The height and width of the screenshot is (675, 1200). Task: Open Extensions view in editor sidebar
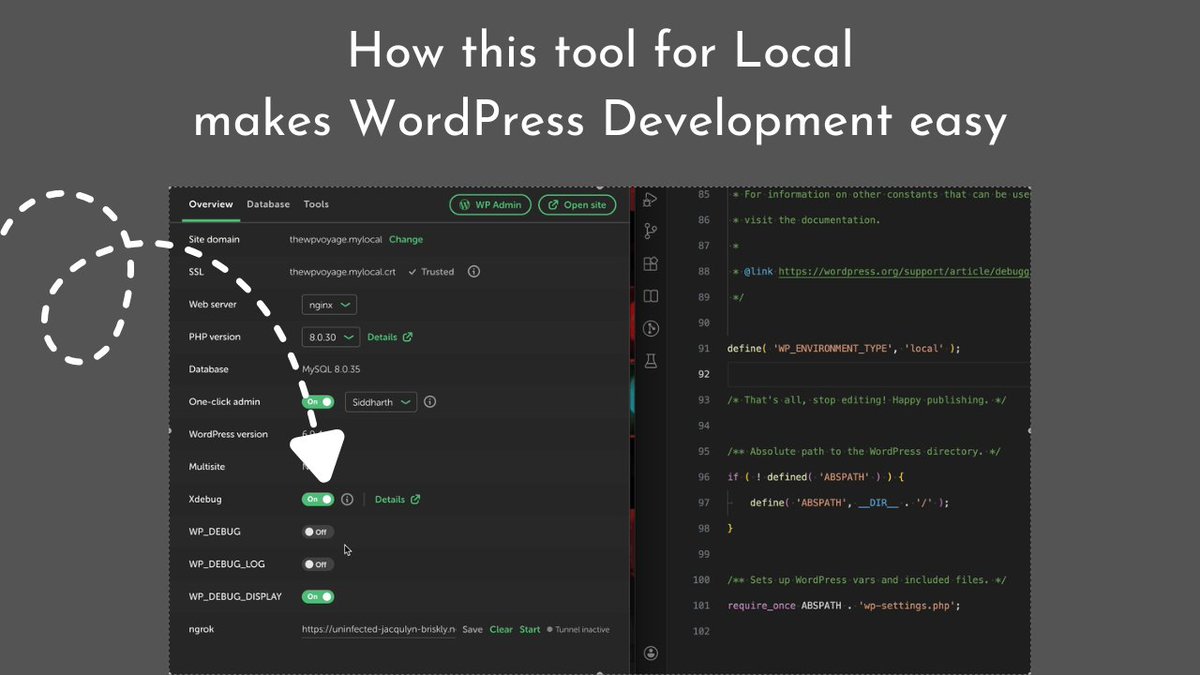[x=650, y=264]
